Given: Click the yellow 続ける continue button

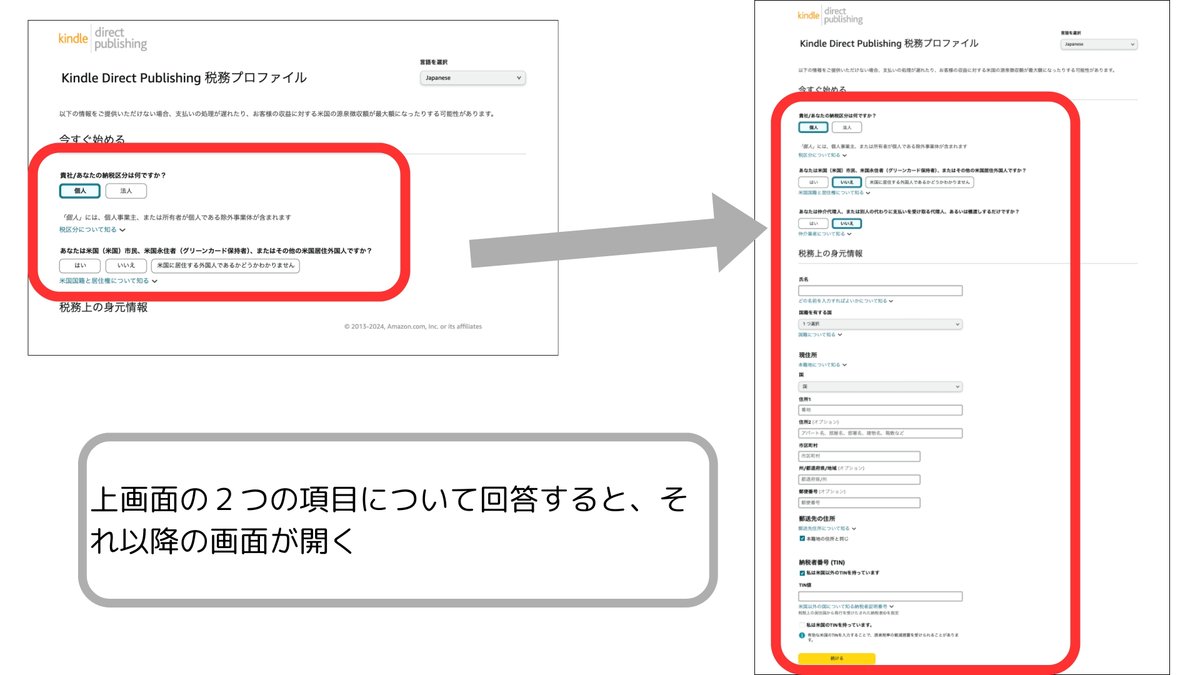Looking at the screenshot, I should pyautogui.click(x=837, y=658).
